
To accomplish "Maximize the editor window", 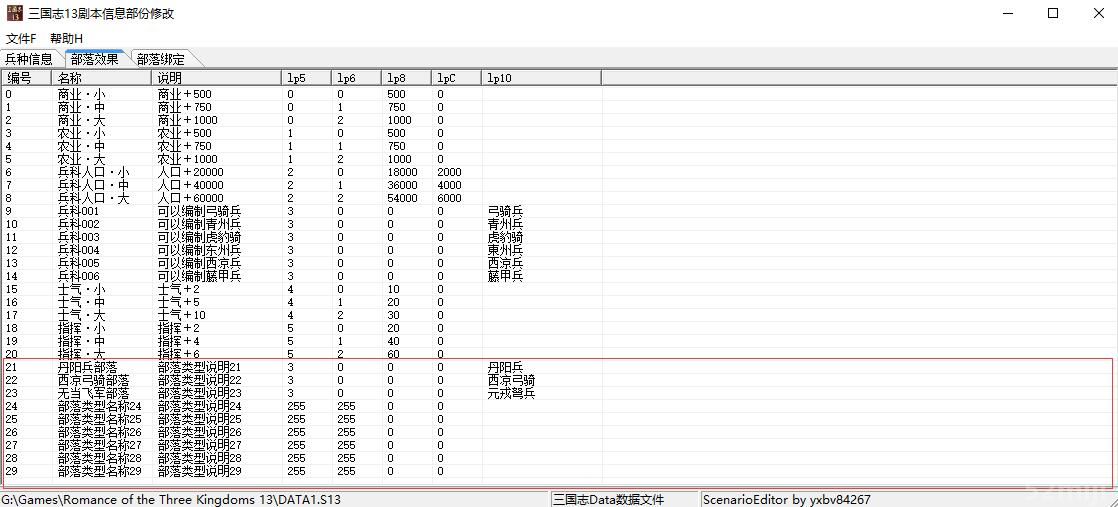I will click(x=1053, y=13).
